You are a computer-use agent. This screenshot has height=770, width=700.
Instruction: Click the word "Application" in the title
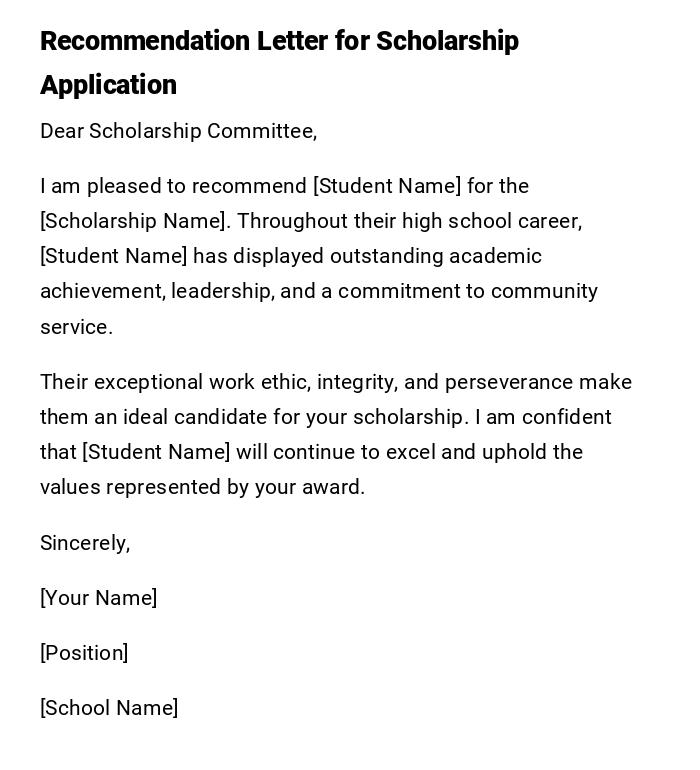(108, 85)
